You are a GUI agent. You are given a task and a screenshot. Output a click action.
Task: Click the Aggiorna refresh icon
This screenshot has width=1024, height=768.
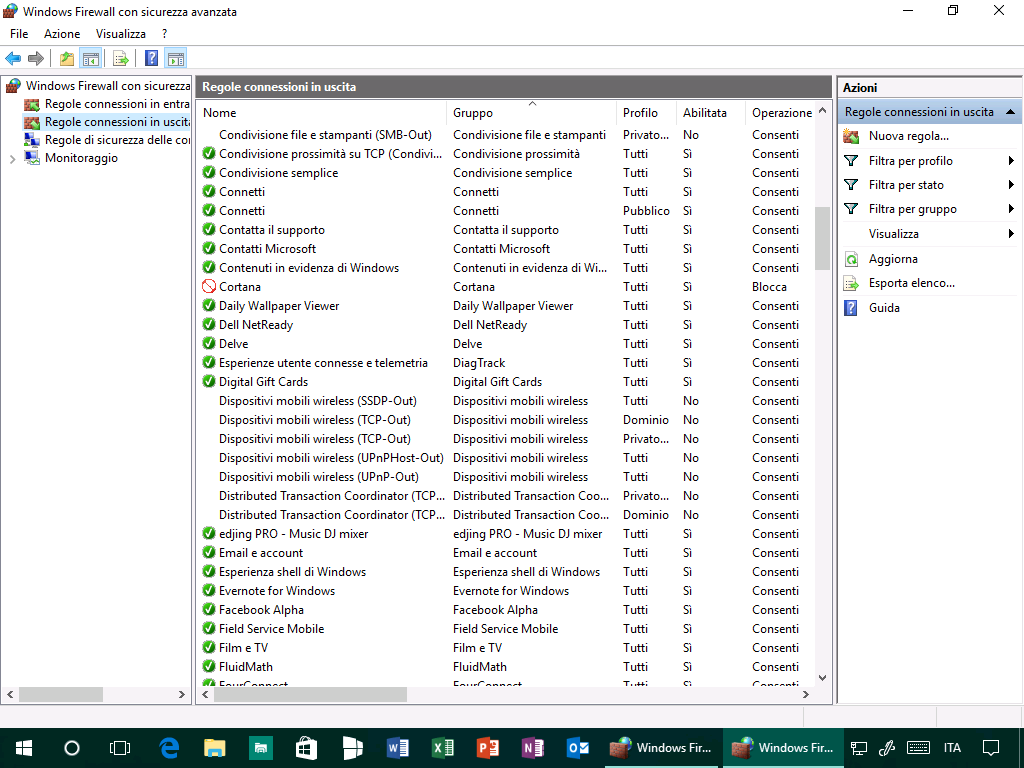click(851, 259)
